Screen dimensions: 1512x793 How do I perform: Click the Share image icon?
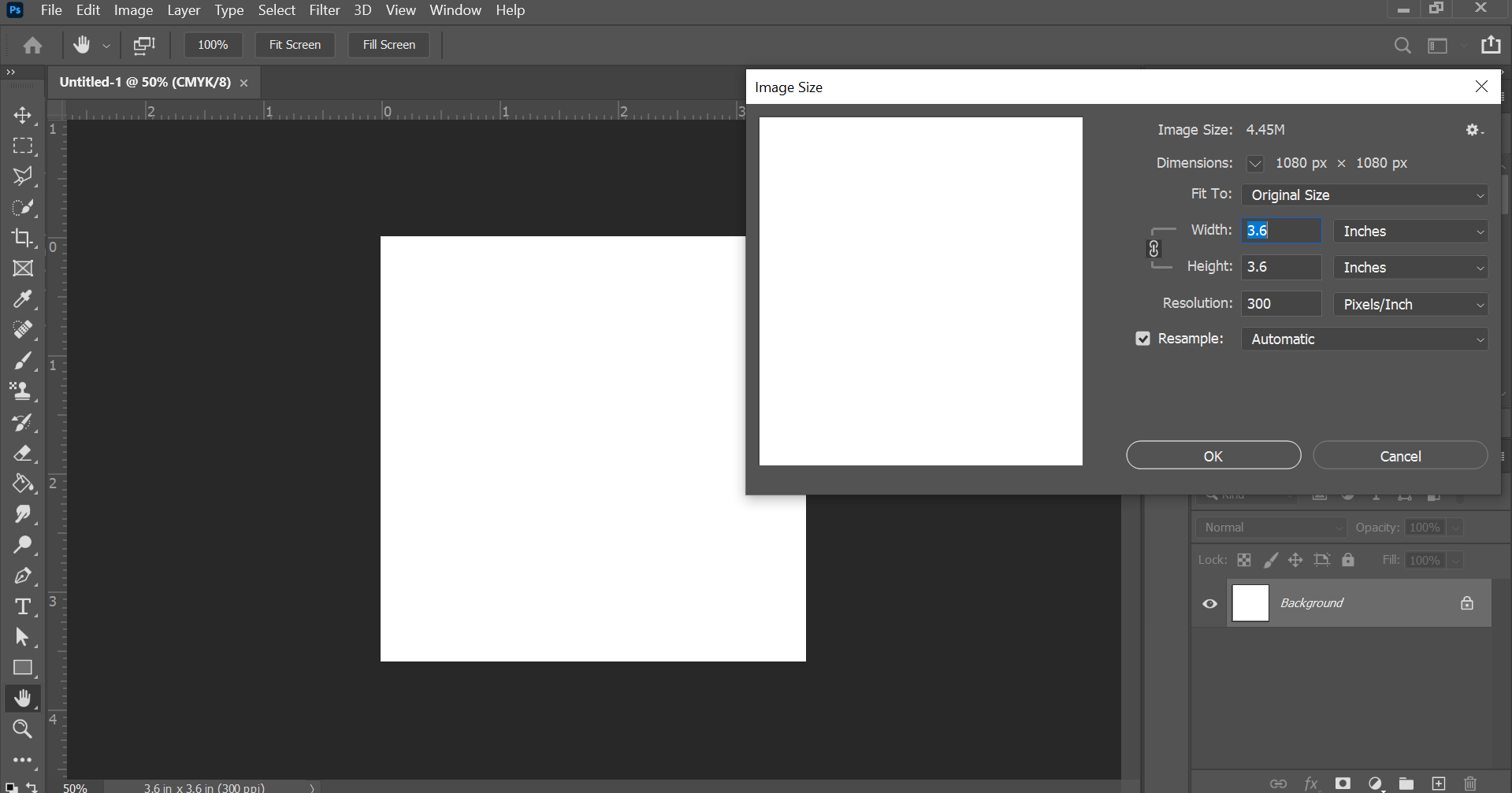(x=1491, y=45)
